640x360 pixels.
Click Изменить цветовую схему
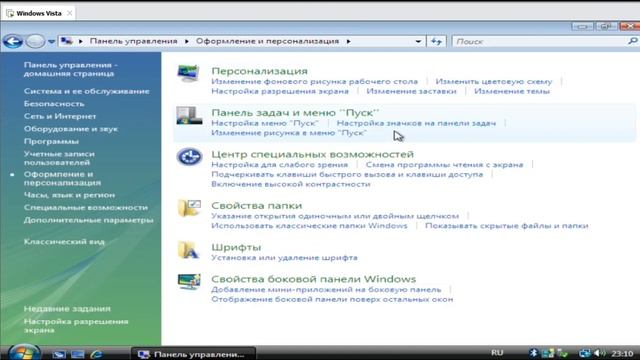coord(493,82)
